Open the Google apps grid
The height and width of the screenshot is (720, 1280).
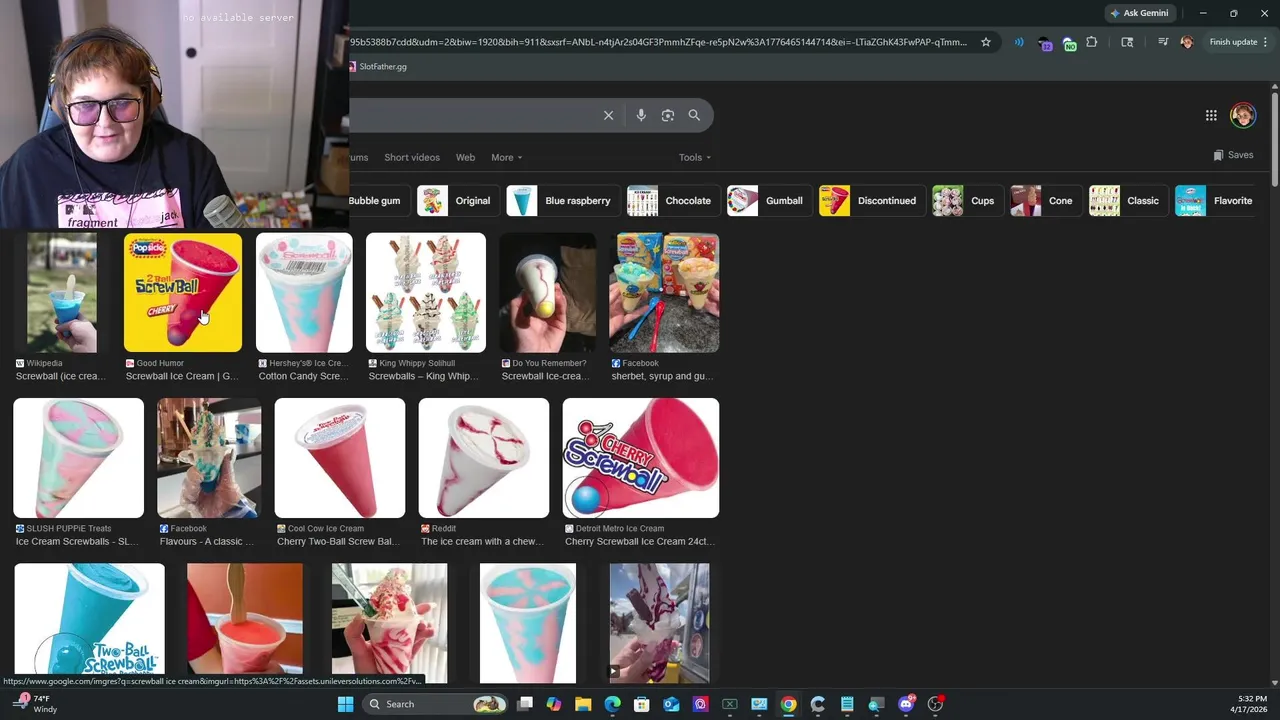[x=1211, y=115]
